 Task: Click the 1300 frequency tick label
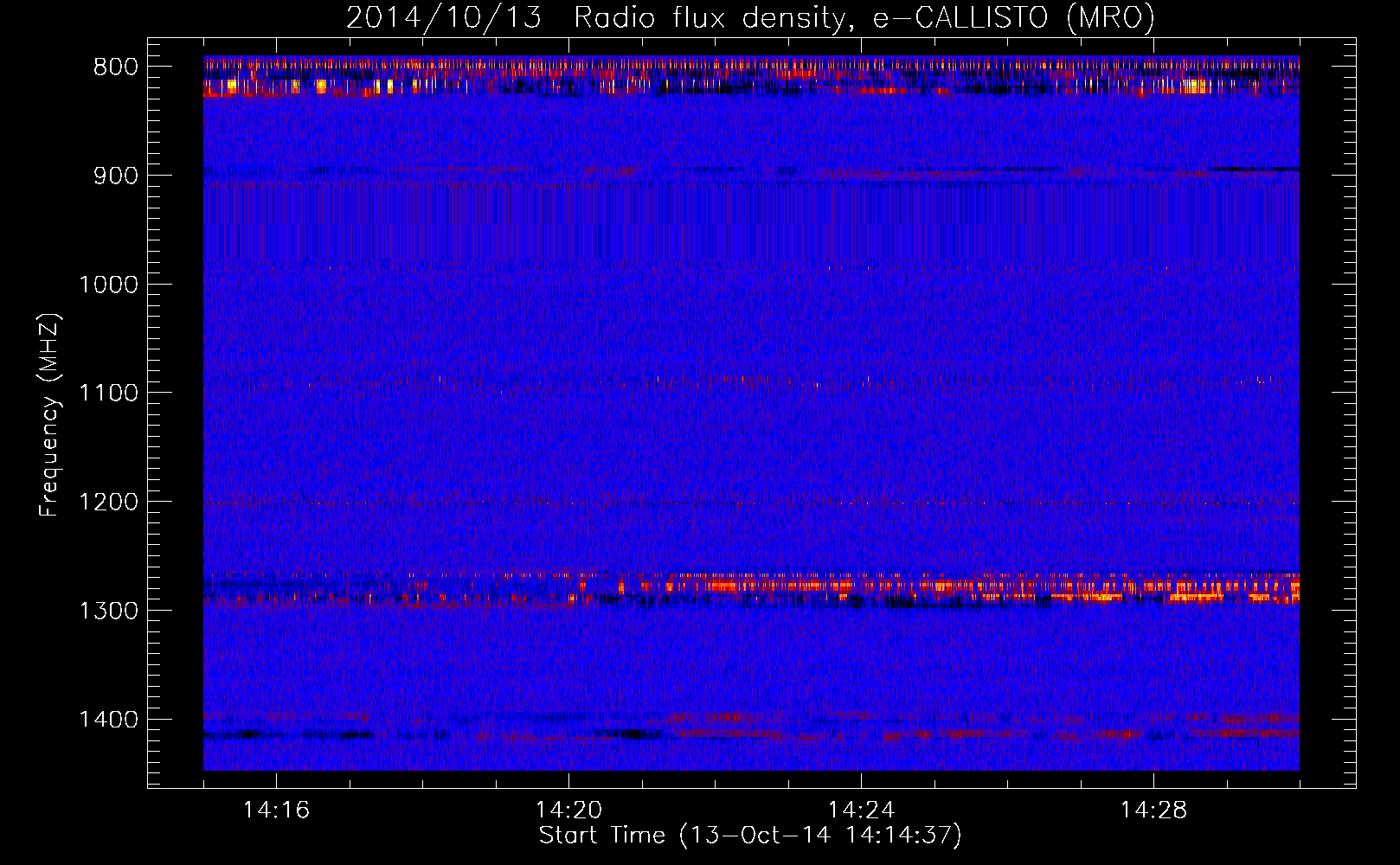109,611
